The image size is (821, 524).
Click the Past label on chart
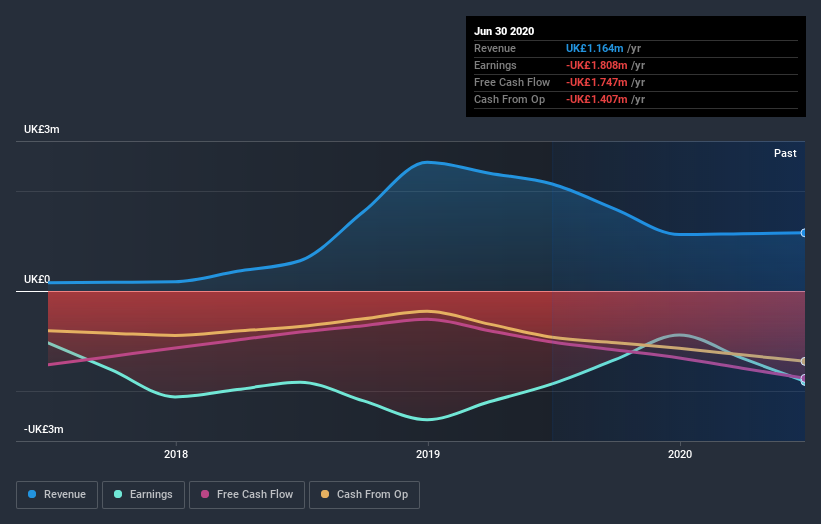click(x=785, y=153)
